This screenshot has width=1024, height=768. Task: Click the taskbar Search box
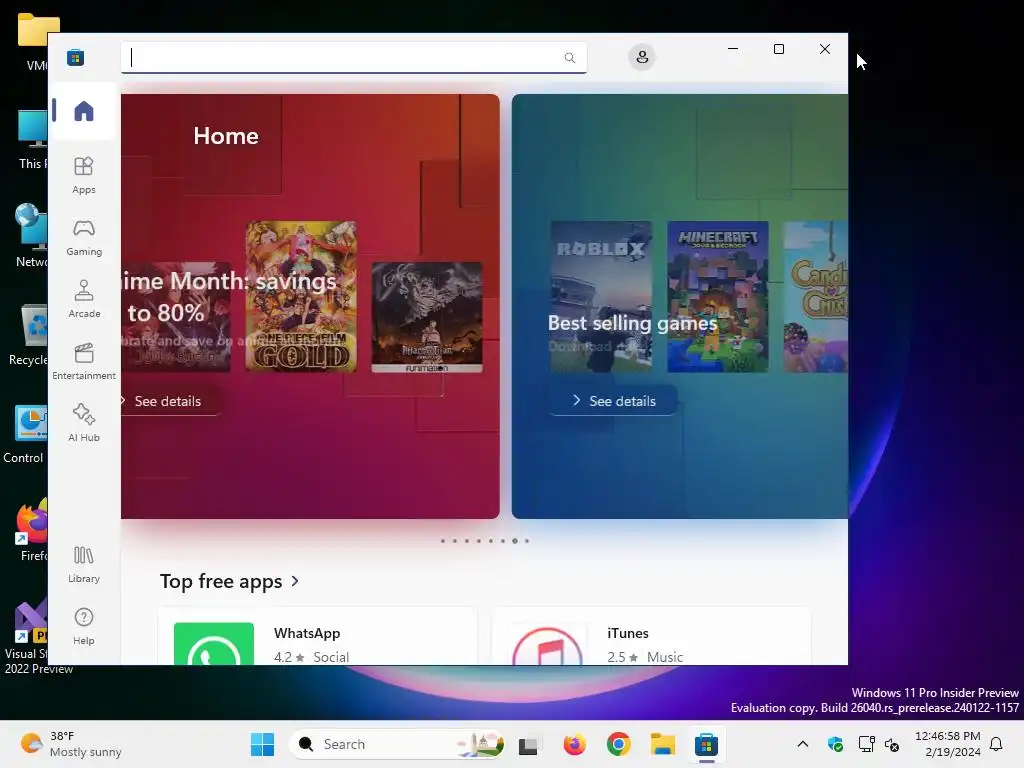pos(398,744)
